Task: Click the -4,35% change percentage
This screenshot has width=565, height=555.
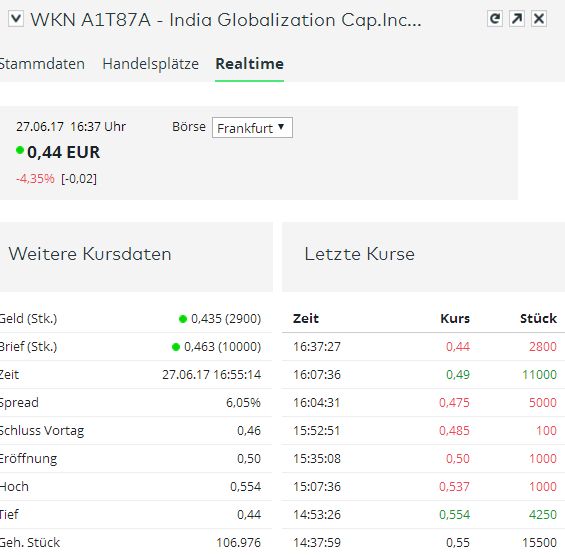Action: (x=35, y=178)
